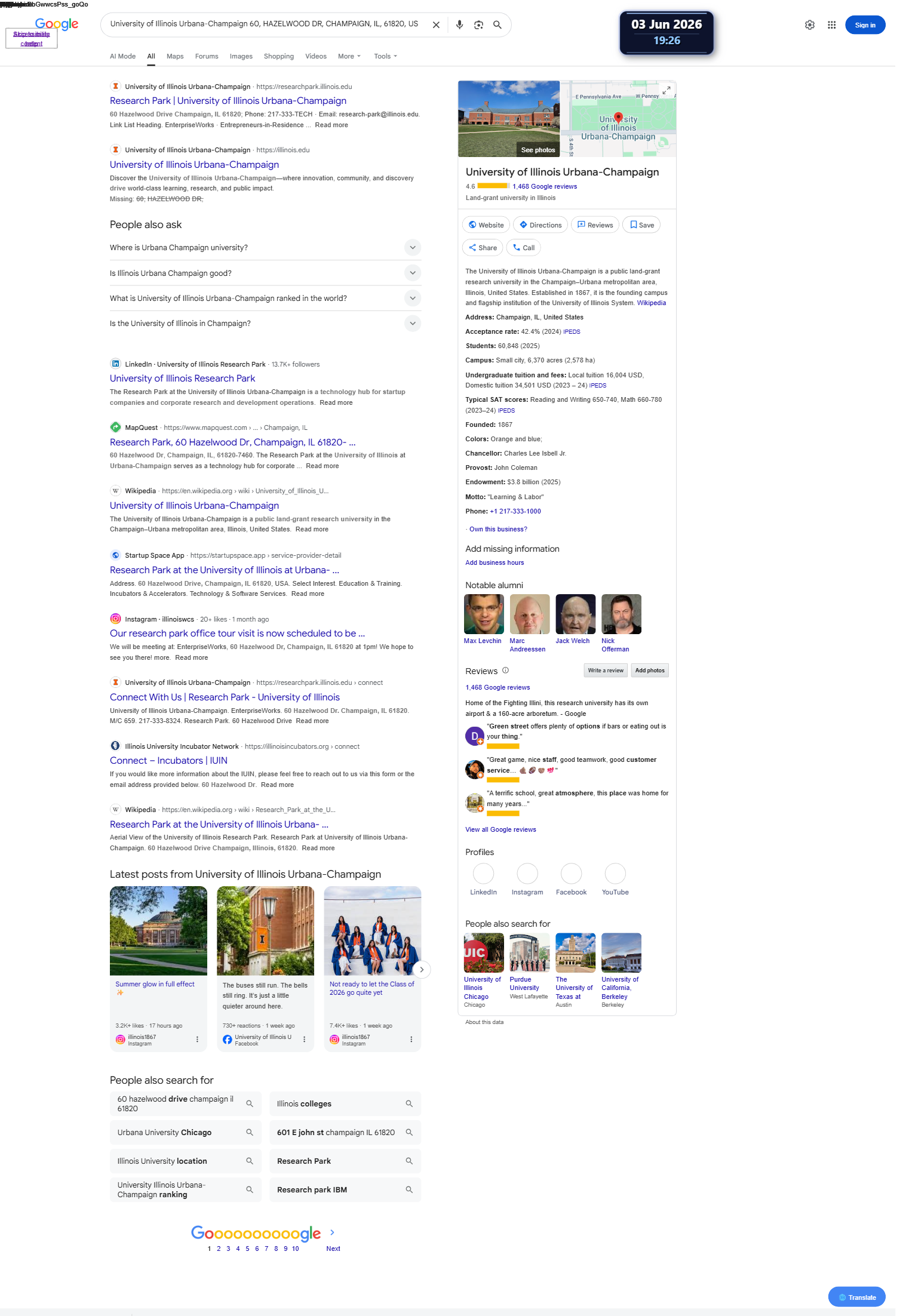The image size is (906, 1316).
Task: Switch to the Images tab
Action: [241, 56]
